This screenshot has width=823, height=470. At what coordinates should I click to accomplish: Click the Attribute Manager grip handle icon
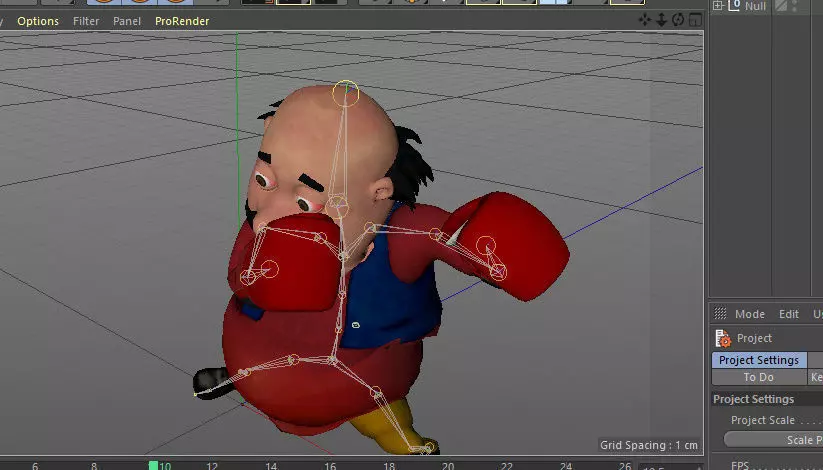point(720,314)
